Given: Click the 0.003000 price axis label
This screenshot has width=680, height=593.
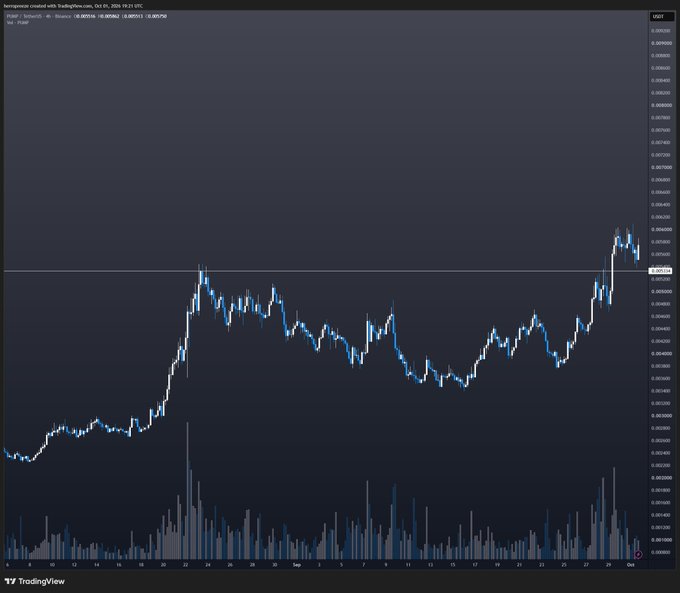Looking at the screenshot, I should point(661,416).
